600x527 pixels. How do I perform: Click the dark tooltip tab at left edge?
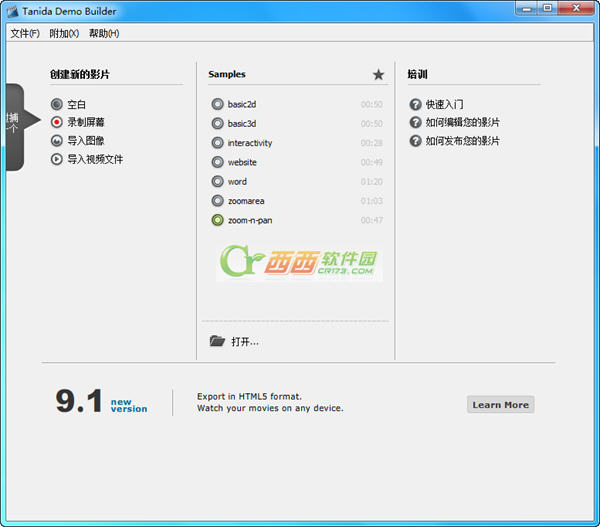pyautogui.click(x=21, y=127)
